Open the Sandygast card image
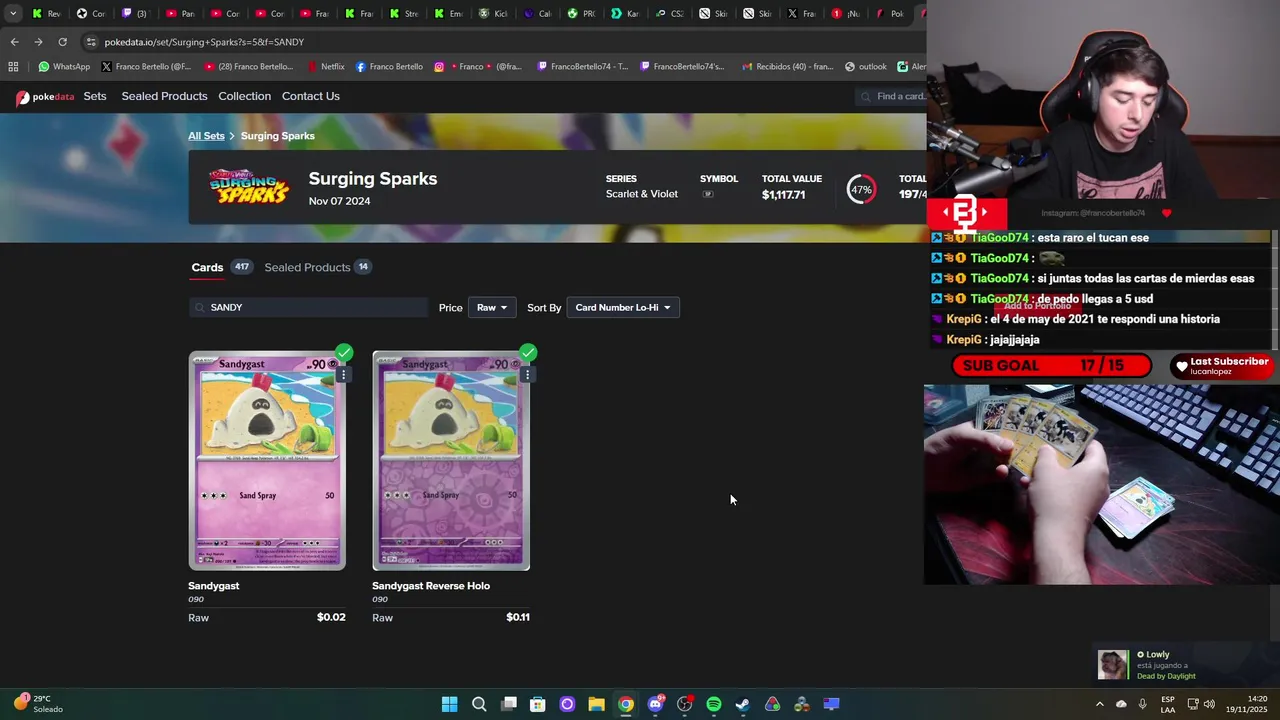Viewport: 1280px width, 720px height. tap(267, 461)
